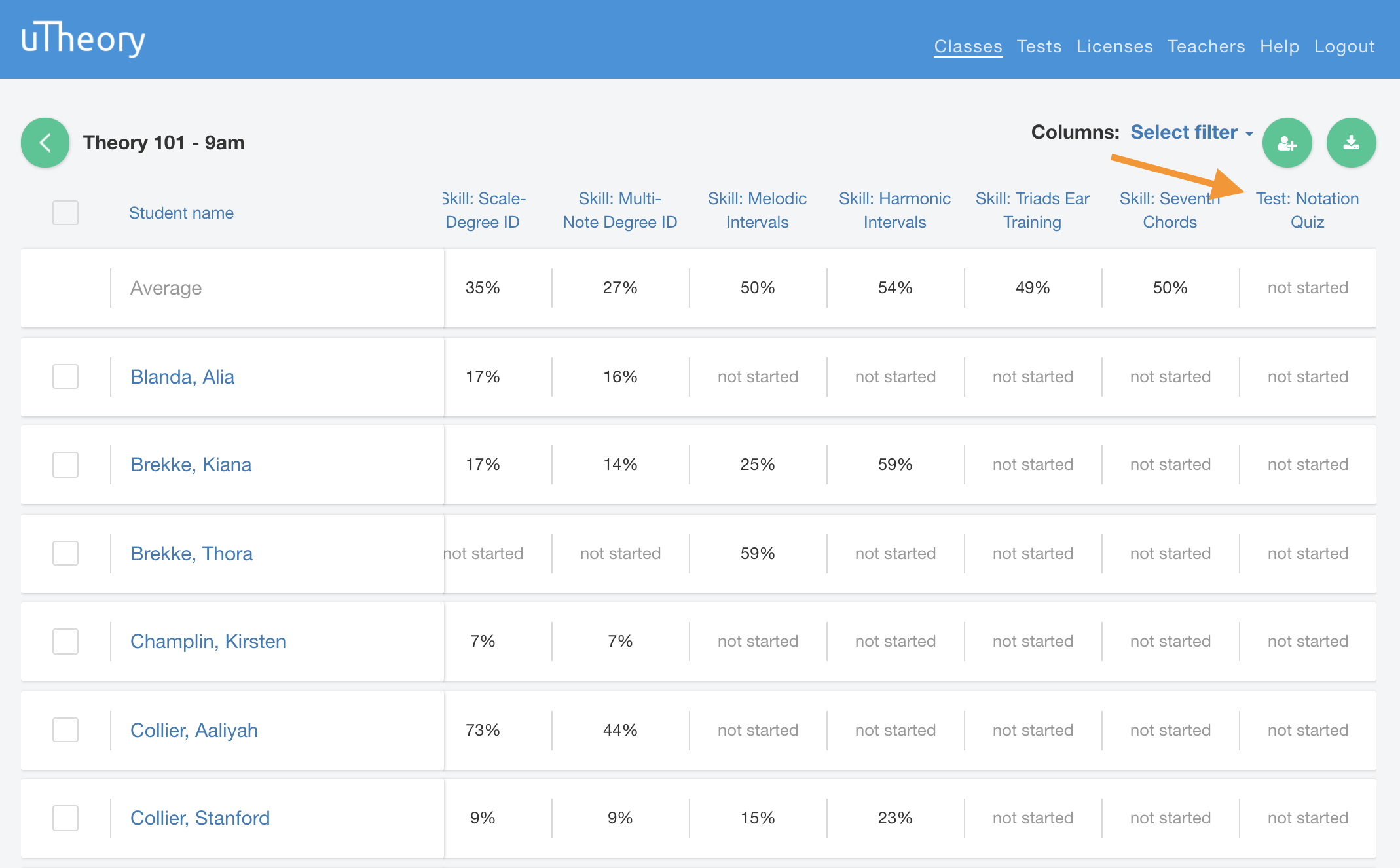The image size is (1400, 868).
Task: Open the uTheory logo home link
Action: click(83, 39)
